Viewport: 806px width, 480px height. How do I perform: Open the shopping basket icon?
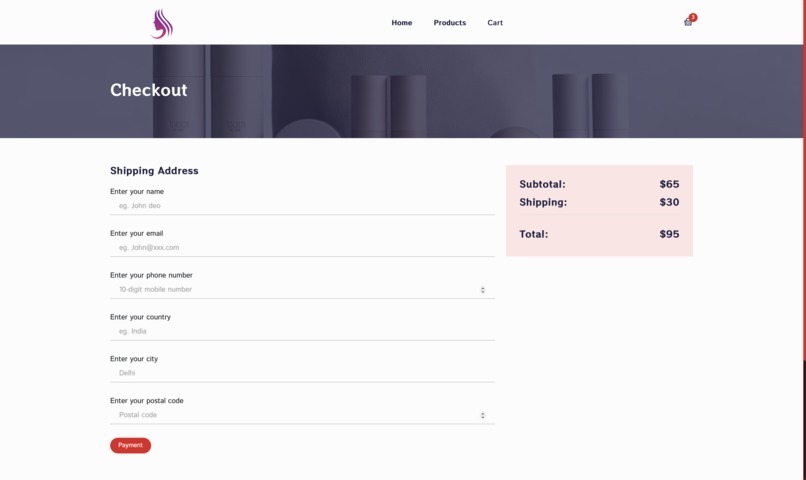tap(688, 22)
